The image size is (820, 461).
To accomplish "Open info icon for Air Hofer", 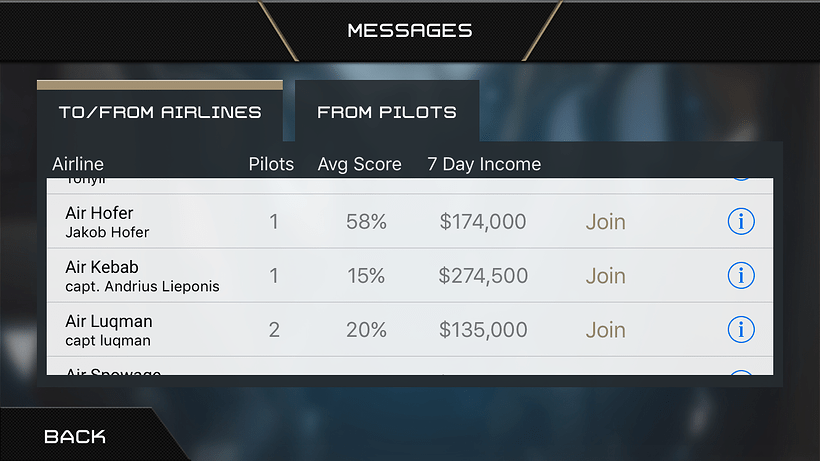I will [x=741, y=221].
